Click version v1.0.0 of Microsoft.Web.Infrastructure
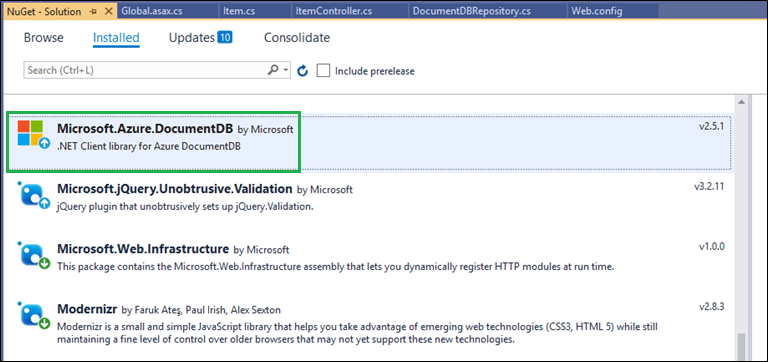The width and height of the screenshot is (768, 362). [x=711, y=246]
